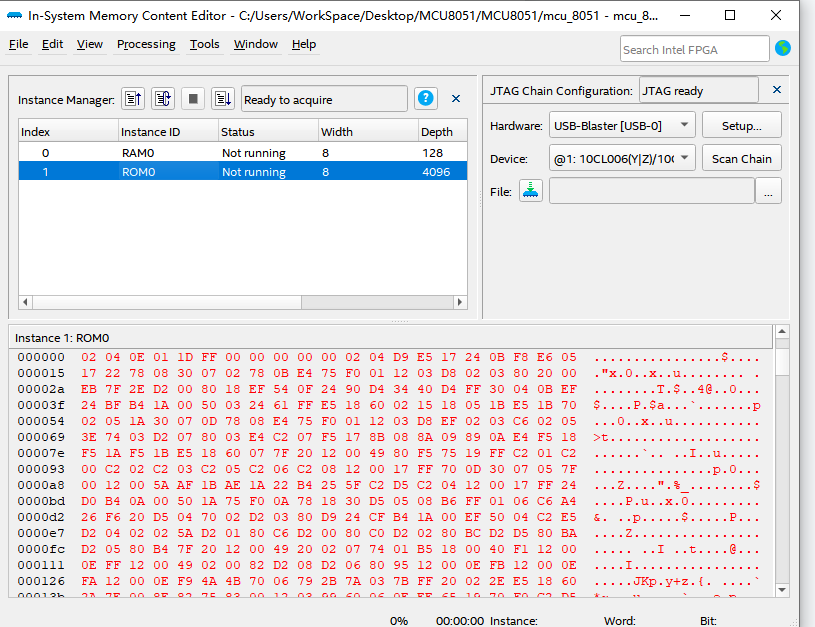Close the Instance Manager panel

point(456,99)
